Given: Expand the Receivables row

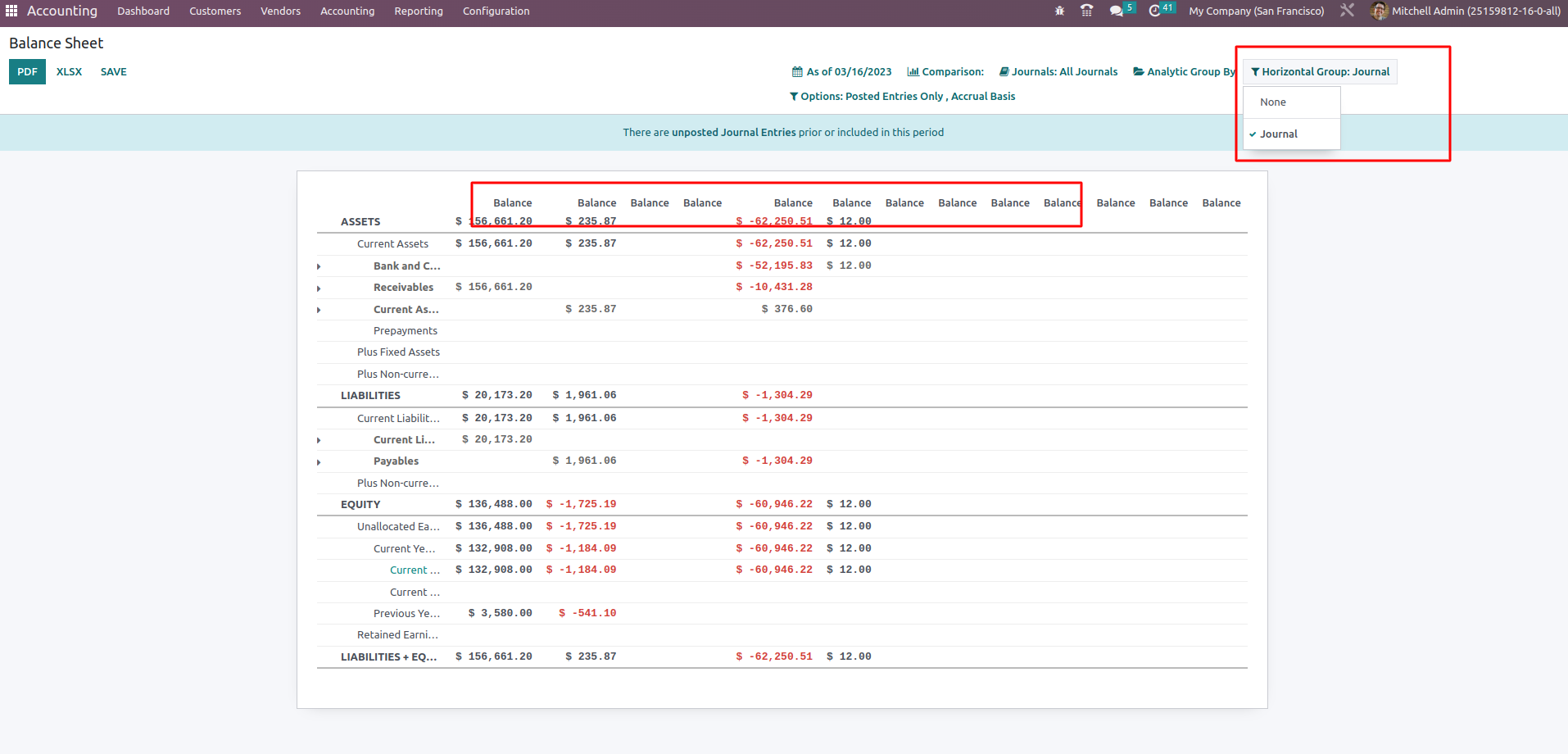Looking at the screenshot, I should (x=319, y=288).
